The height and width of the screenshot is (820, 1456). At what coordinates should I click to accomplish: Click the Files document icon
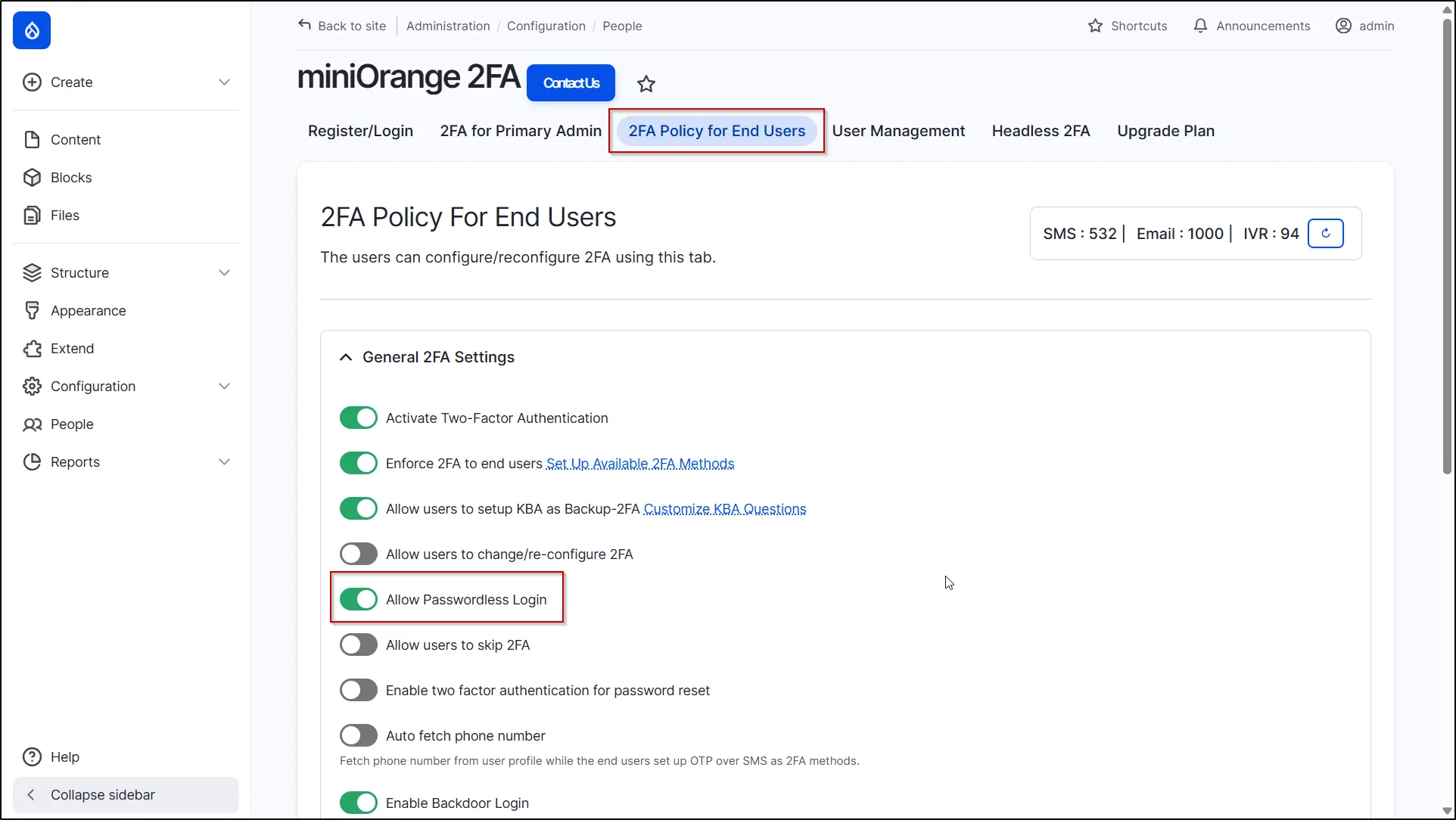32,215
